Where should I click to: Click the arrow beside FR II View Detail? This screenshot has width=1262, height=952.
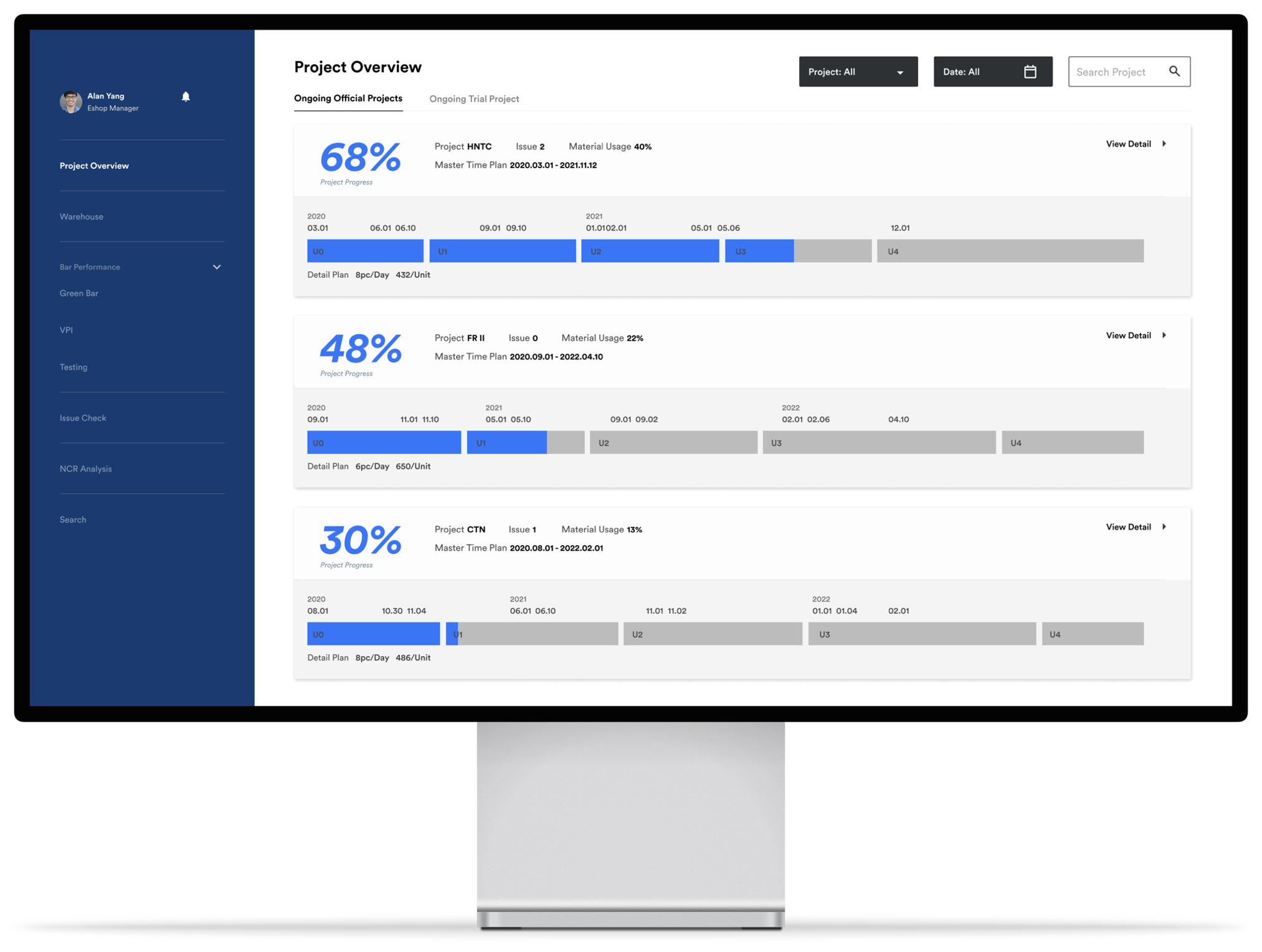(x=1164, y=335)
